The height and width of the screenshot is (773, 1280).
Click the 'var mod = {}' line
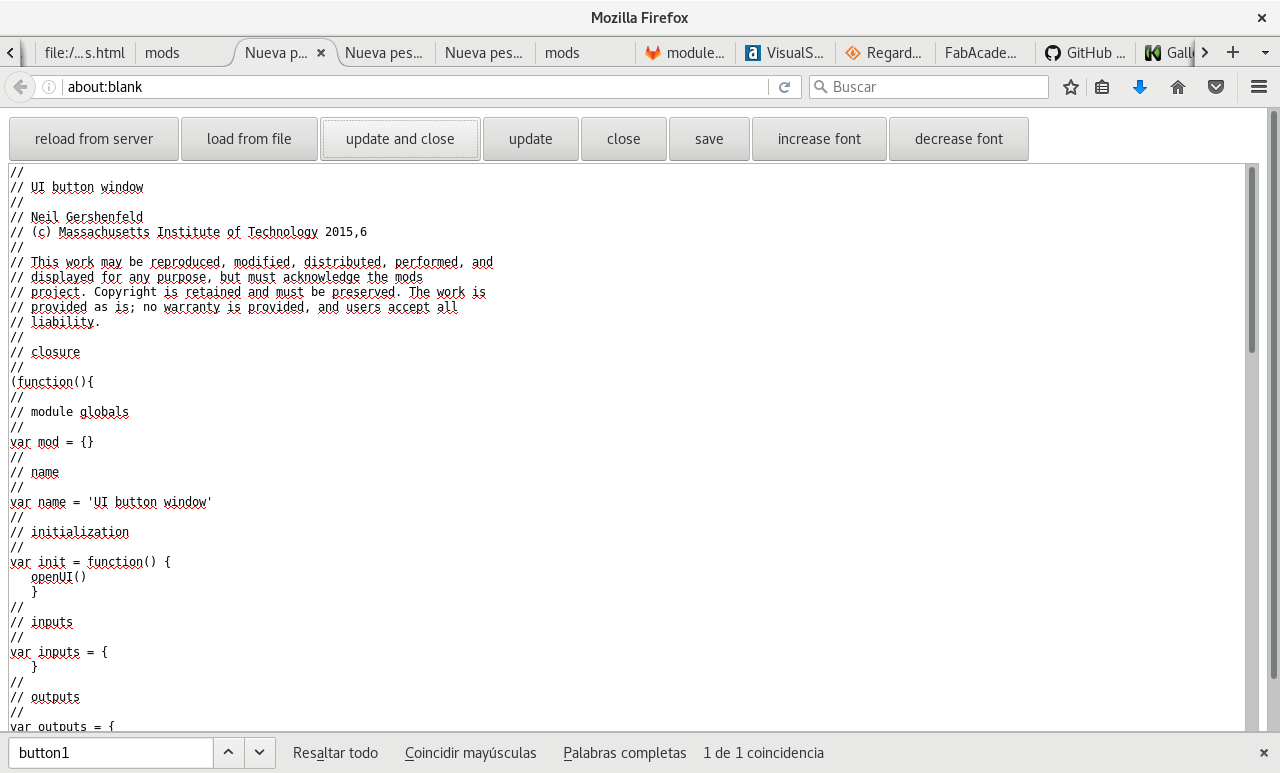(52, 442)
